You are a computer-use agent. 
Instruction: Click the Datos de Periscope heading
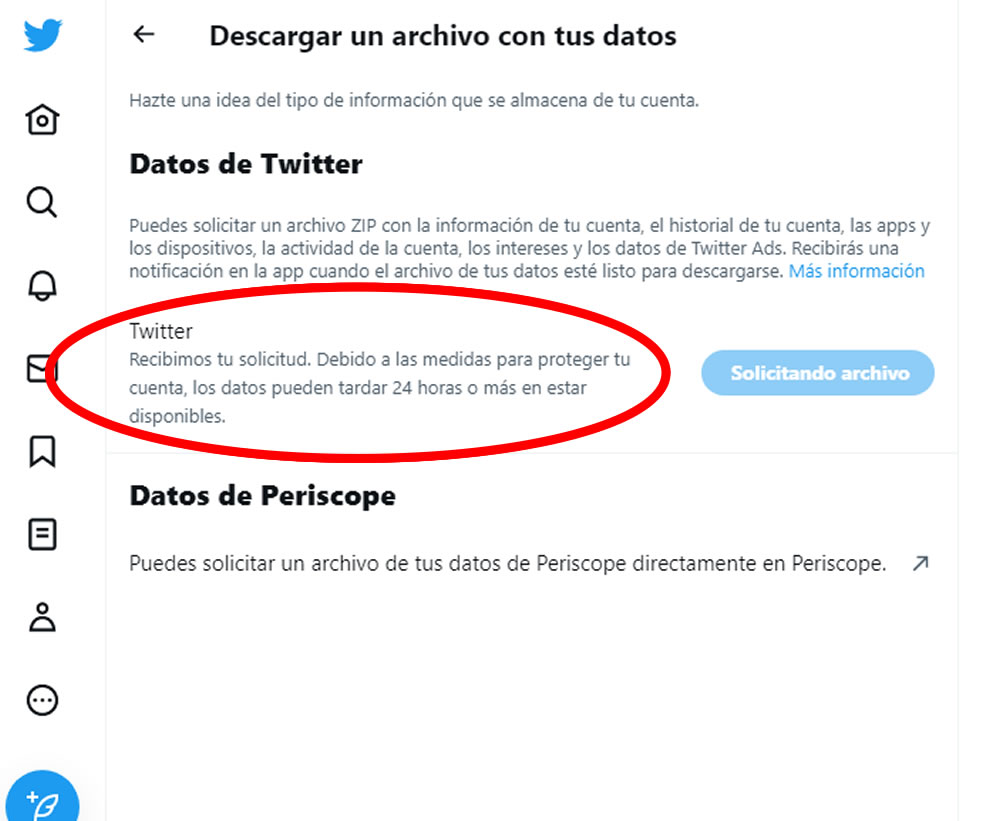262,496
